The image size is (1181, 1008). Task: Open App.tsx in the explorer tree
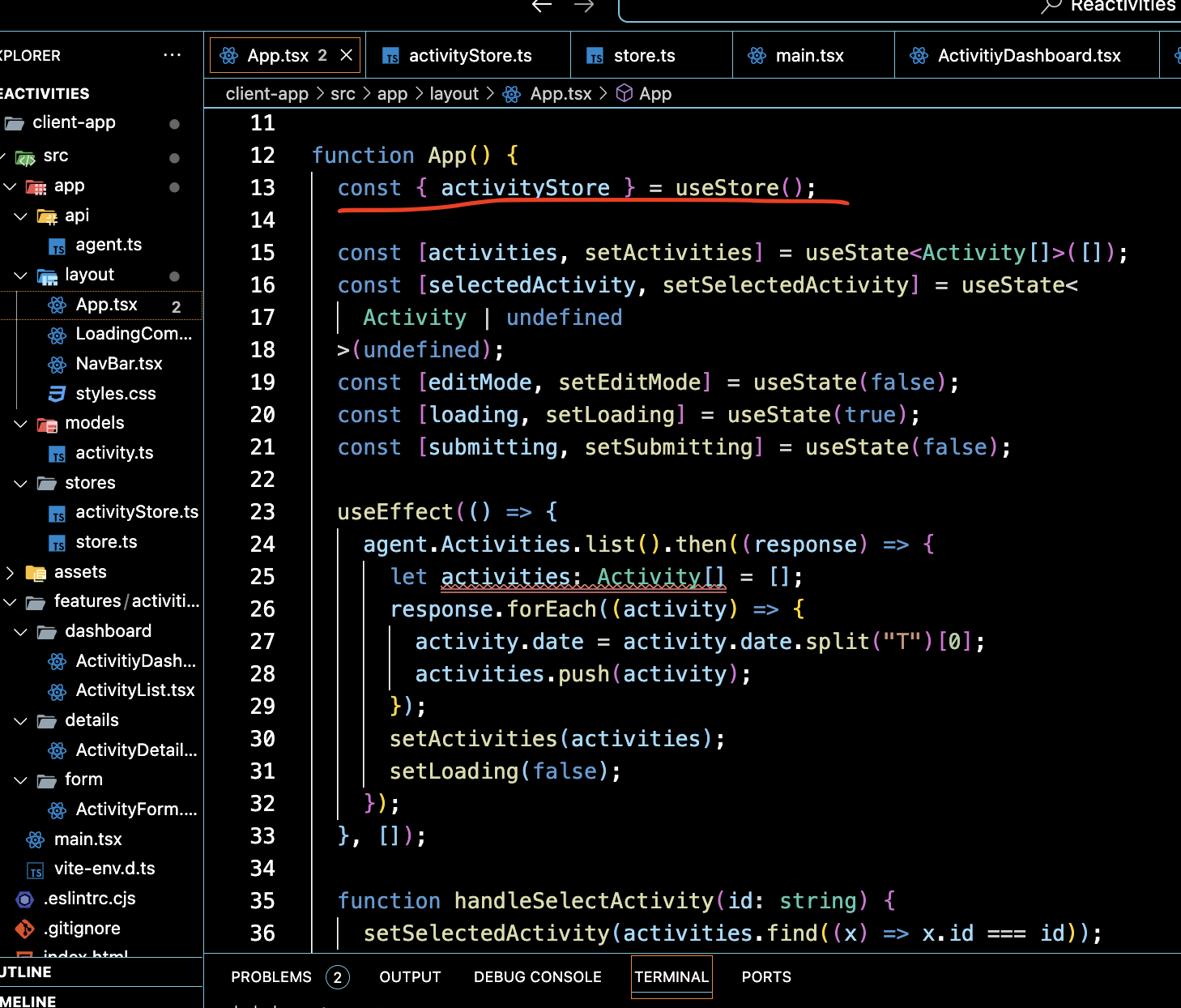coord(106,305)
